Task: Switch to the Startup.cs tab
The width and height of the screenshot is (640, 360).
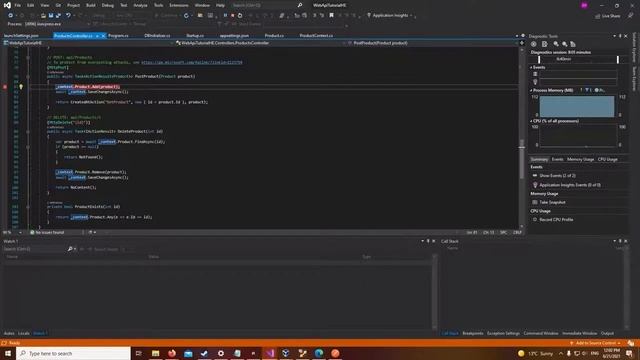Action: [195, 36]
